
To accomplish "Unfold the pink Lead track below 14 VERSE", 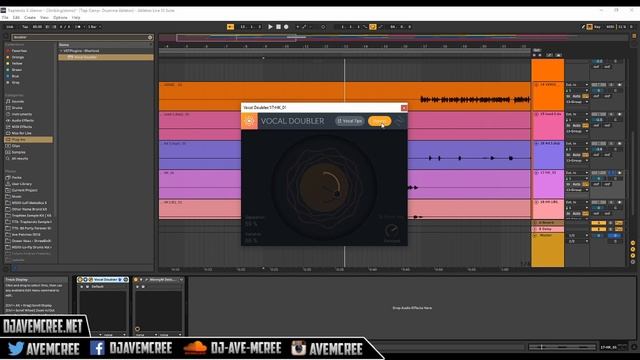I will [x=536, y=114].
